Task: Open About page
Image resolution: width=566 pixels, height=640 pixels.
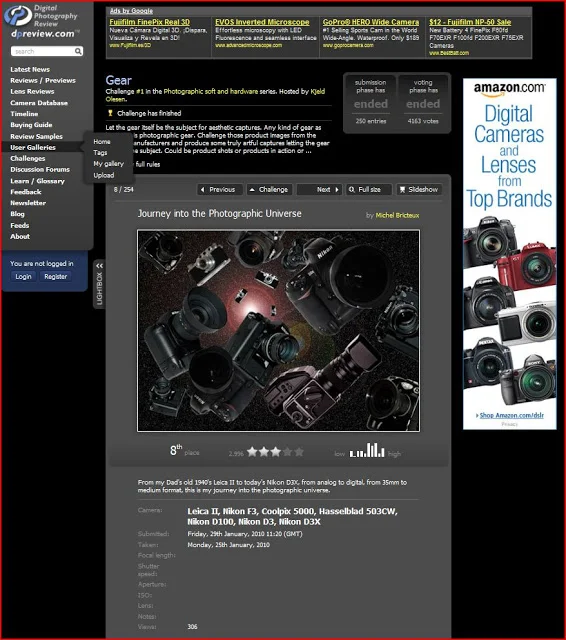Action: (x=20, y=236)
